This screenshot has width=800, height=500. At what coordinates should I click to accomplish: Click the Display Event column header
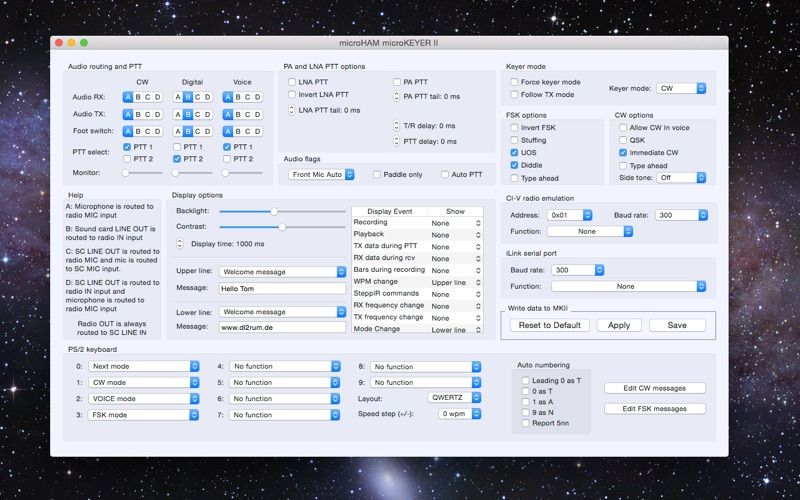390,211
